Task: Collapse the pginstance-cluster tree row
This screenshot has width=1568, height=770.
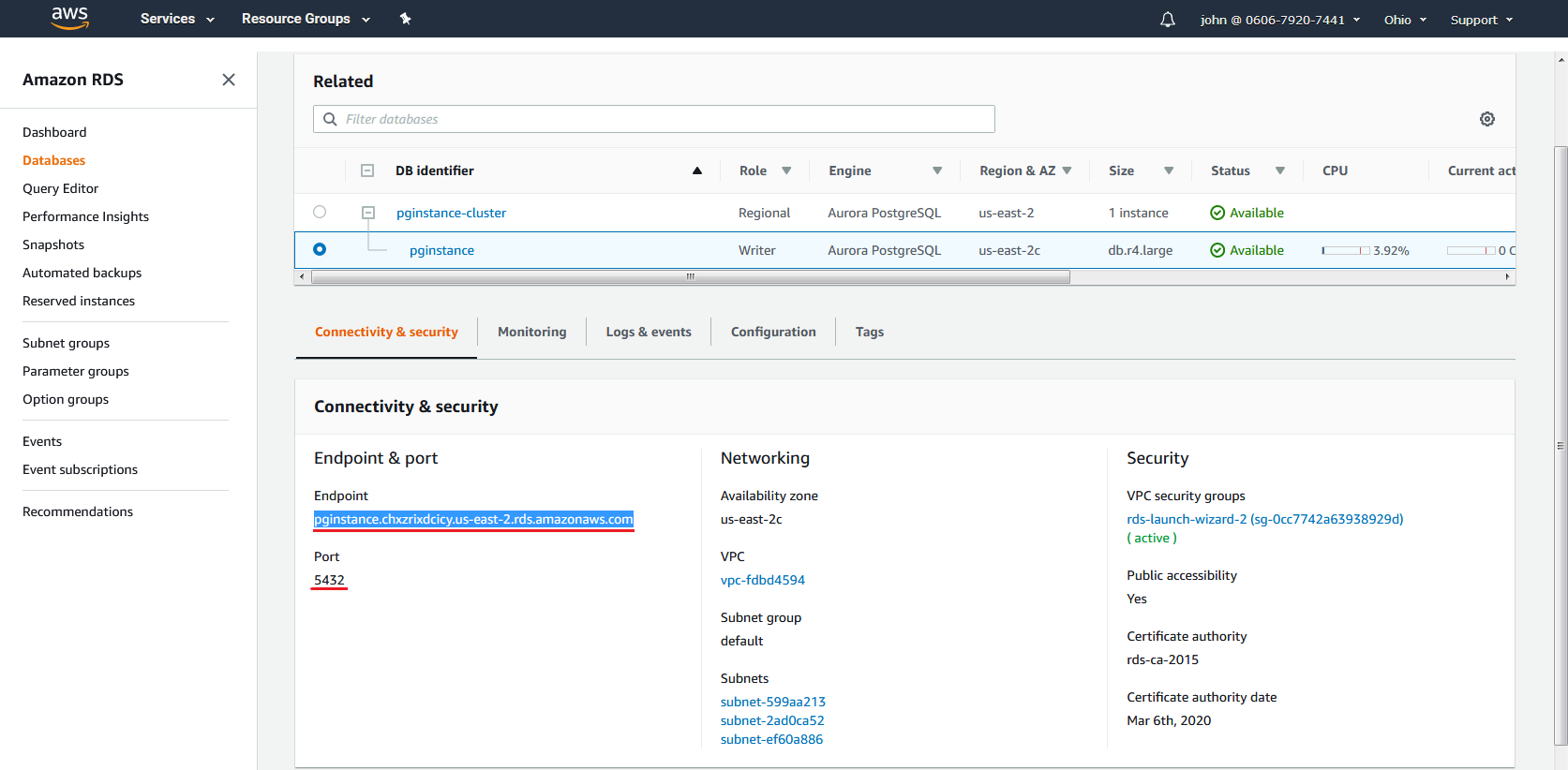Action: pos(368,213)
